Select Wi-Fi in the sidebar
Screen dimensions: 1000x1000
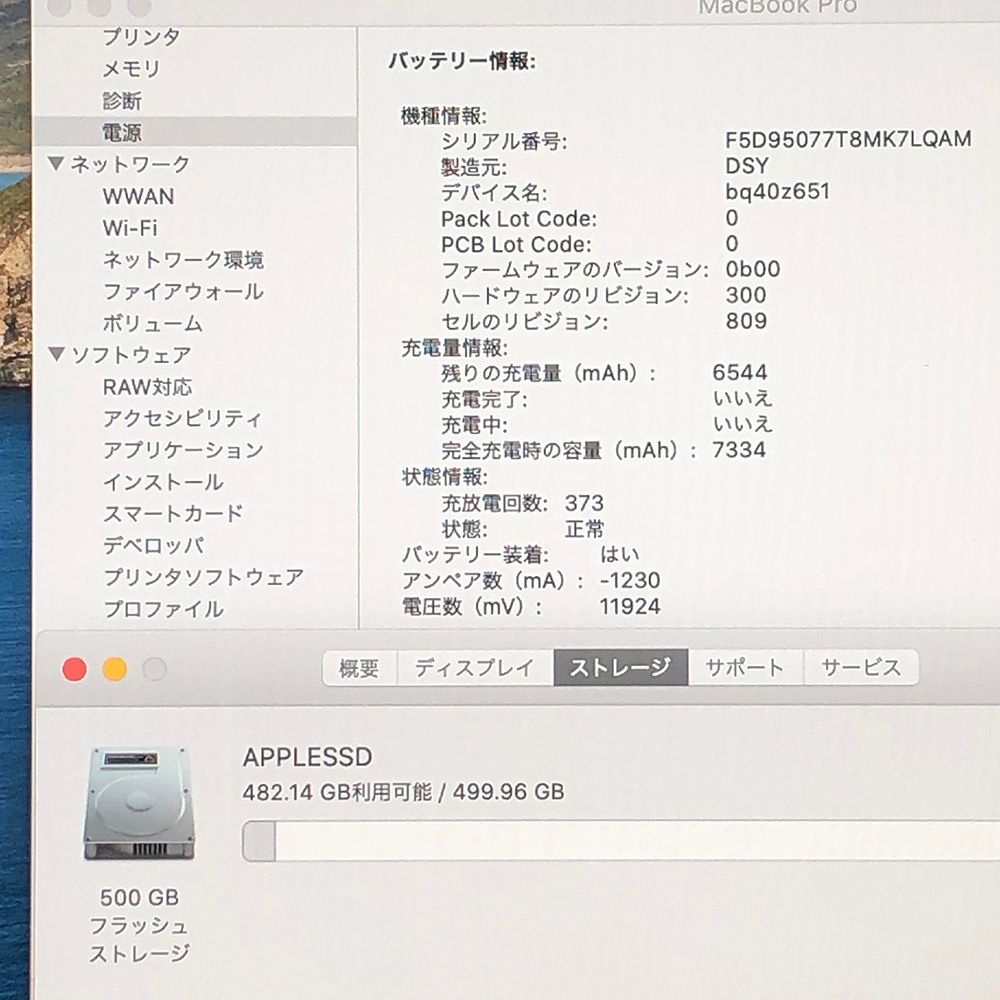coord(130,228)
